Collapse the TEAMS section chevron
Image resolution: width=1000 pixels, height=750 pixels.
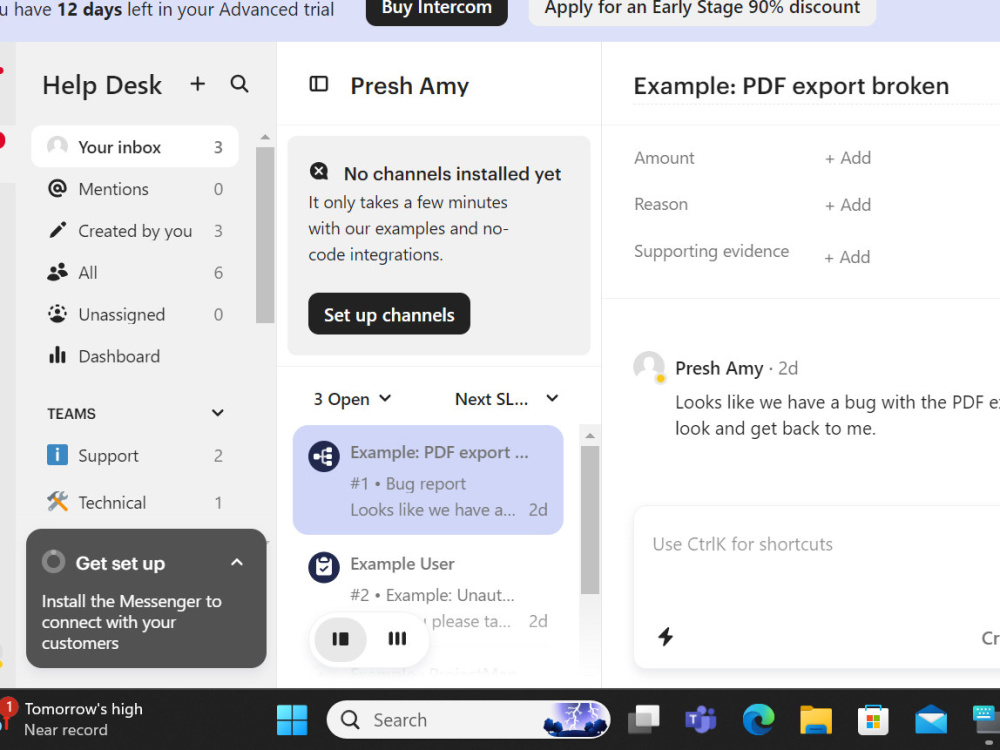[217, 413]
